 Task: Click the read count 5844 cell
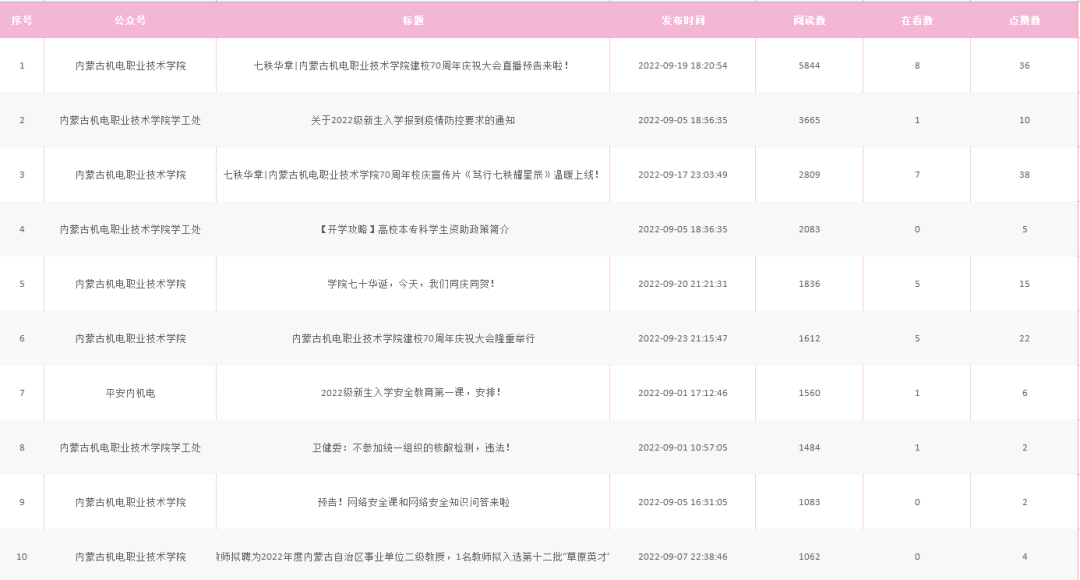(809, 66)
